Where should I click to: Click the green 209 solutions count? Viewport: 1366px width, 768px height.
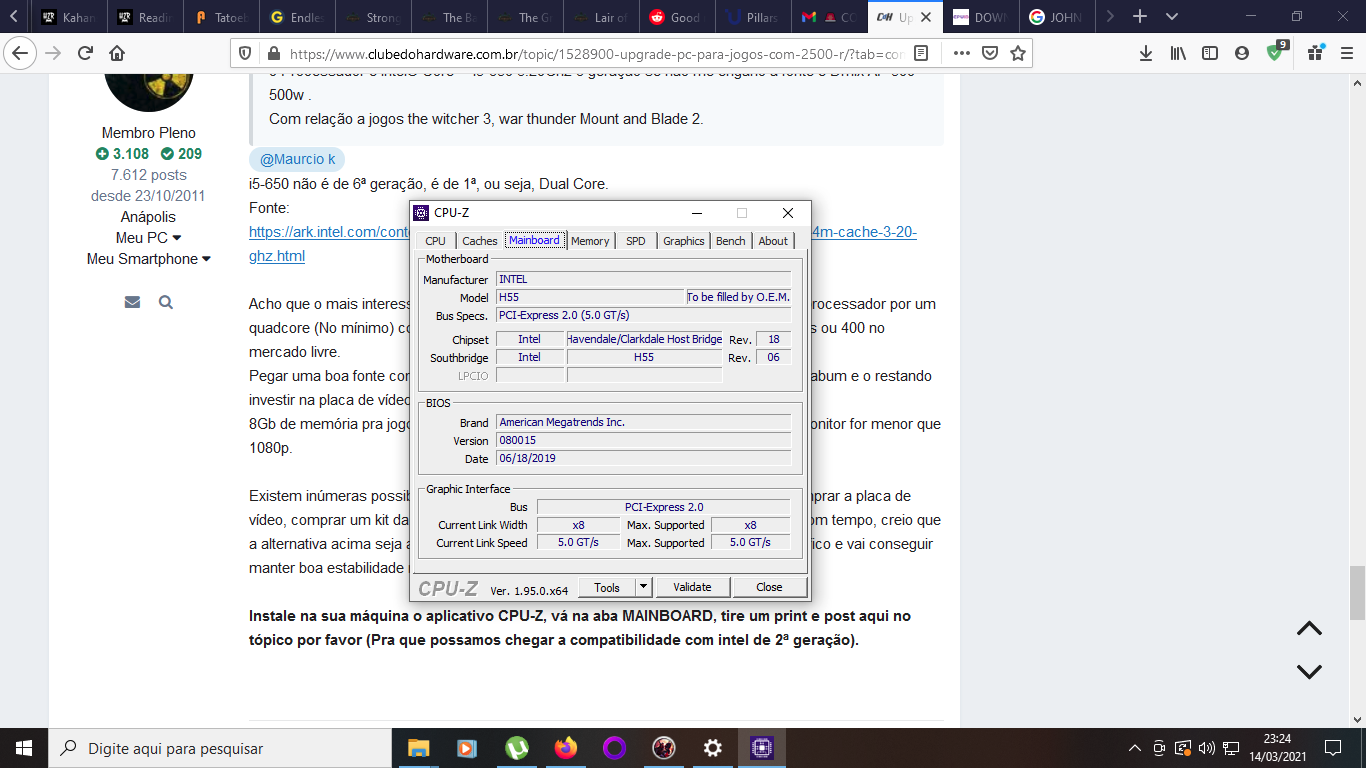pos(181,154)
